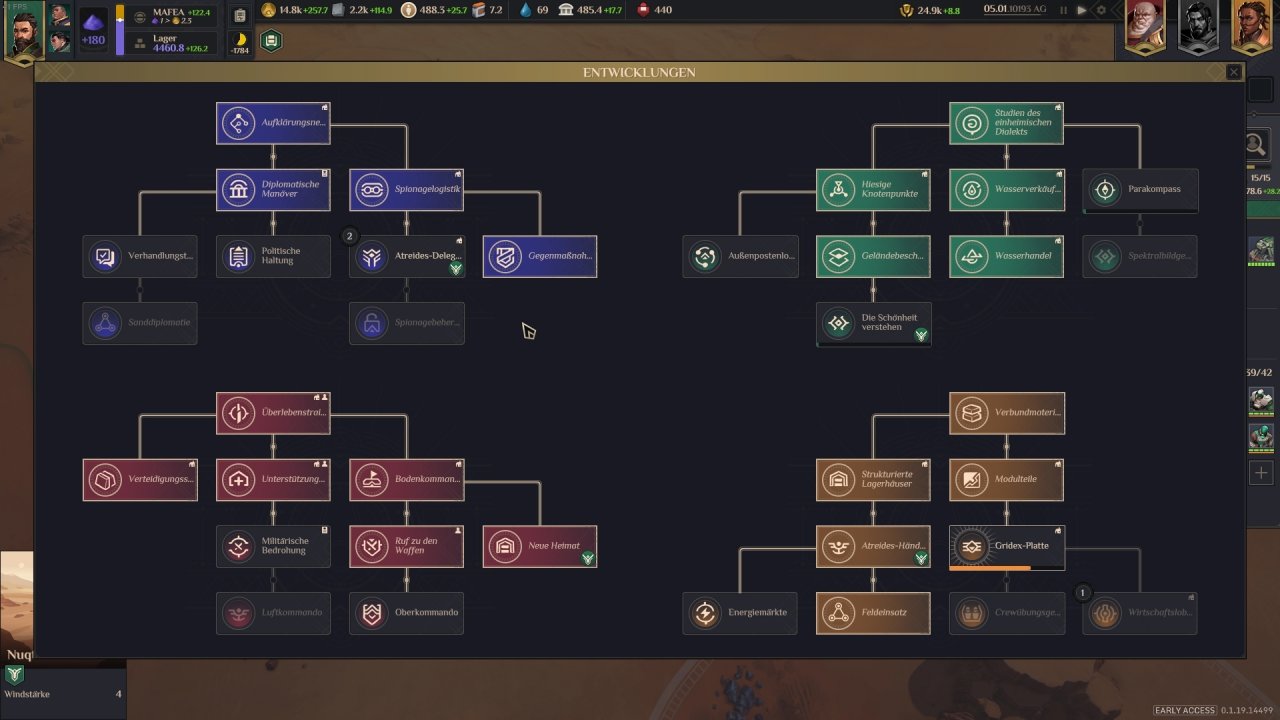Select the Spionagelogistik development node
Image resolution: width=1280 pixels, height=720 pixels.
pos(406,190)
